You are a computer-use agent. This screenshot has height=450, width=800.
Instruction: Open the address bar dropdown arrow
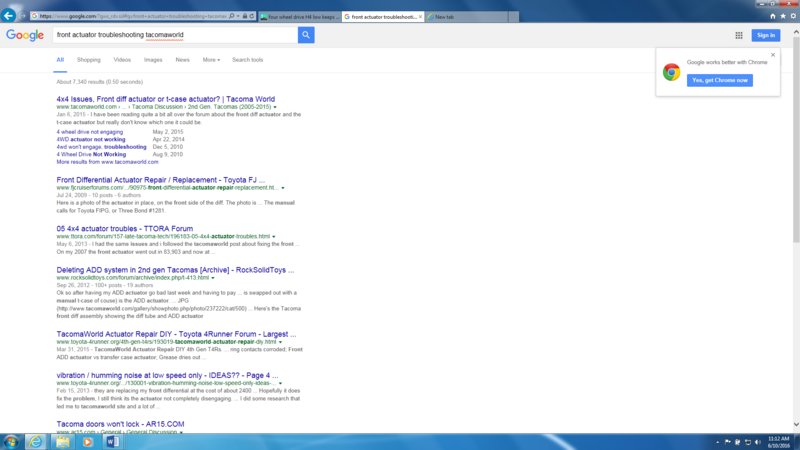click(238, 16)
